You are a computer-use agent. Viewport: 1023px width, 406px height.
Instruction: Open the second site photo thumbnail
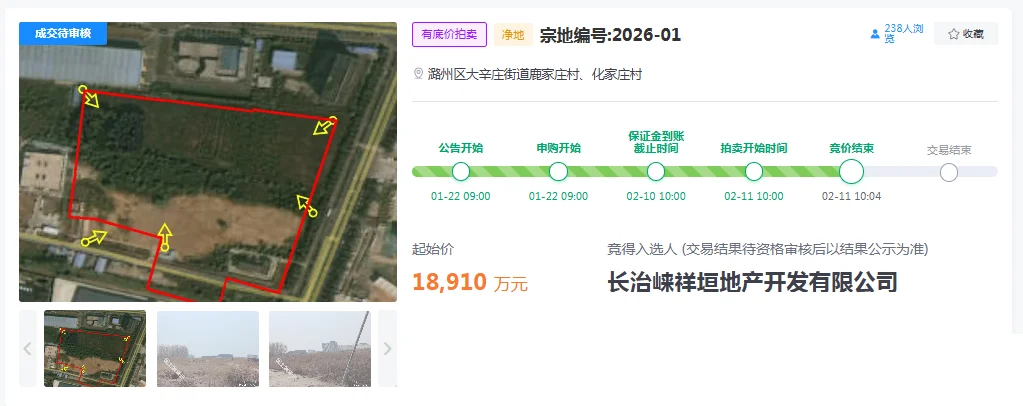207,349
